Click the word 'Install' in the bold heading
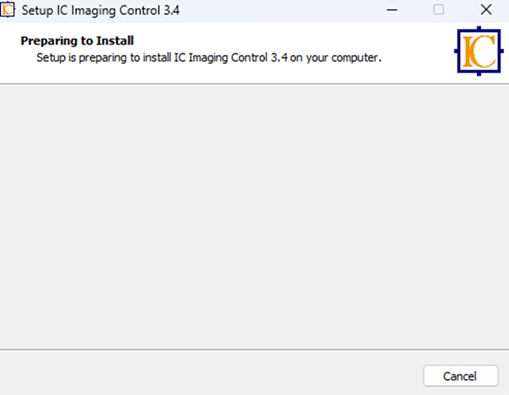The image size is (509, 395). (x=115, y=41)
